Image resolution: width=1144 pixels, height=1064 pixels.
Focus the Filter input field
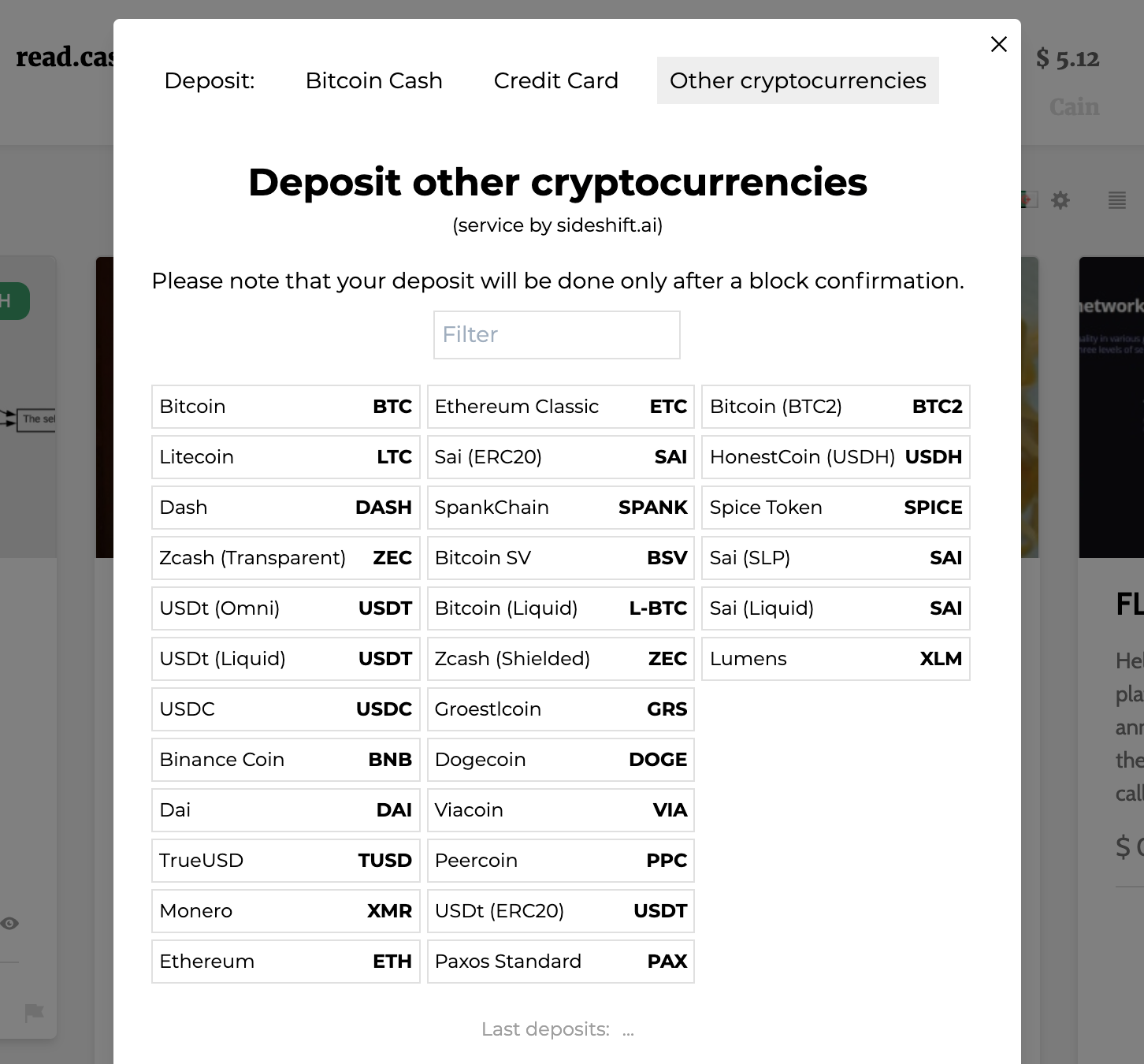(556, 334)
